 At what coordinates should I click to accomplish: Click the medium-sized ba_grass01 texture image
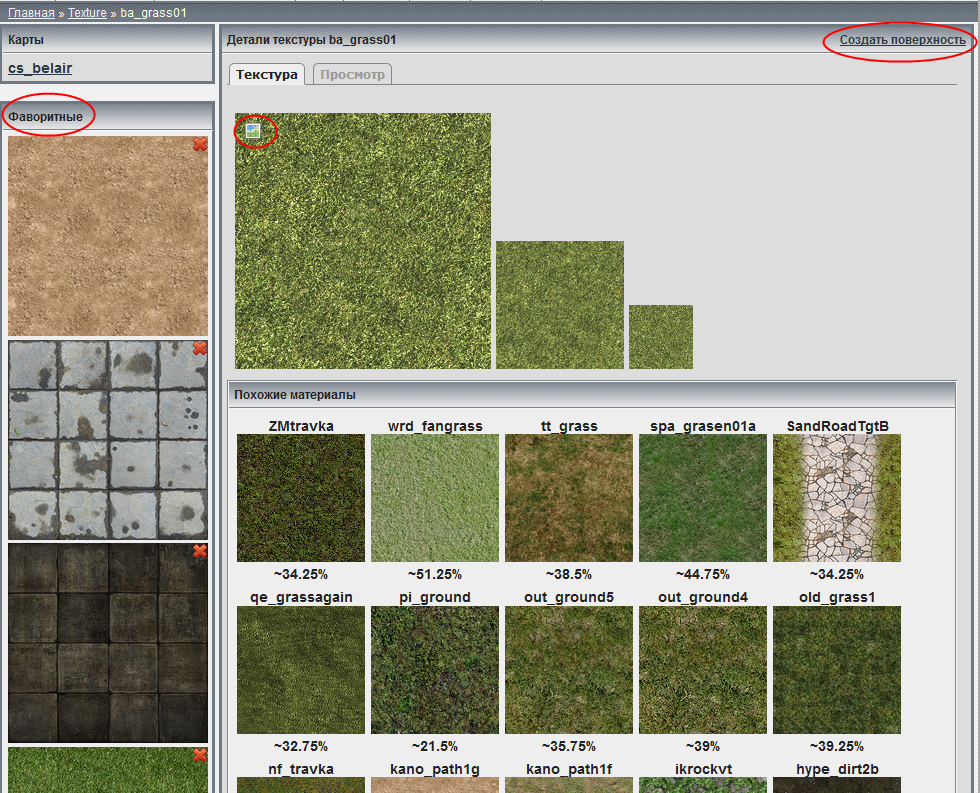coord(560,305)
